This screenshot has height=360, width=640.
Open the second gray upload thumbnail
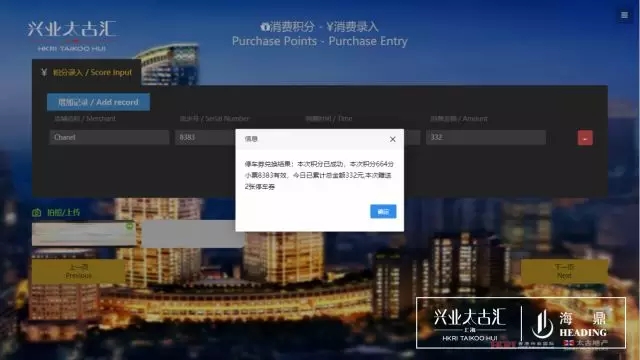(x=193, y=234)
